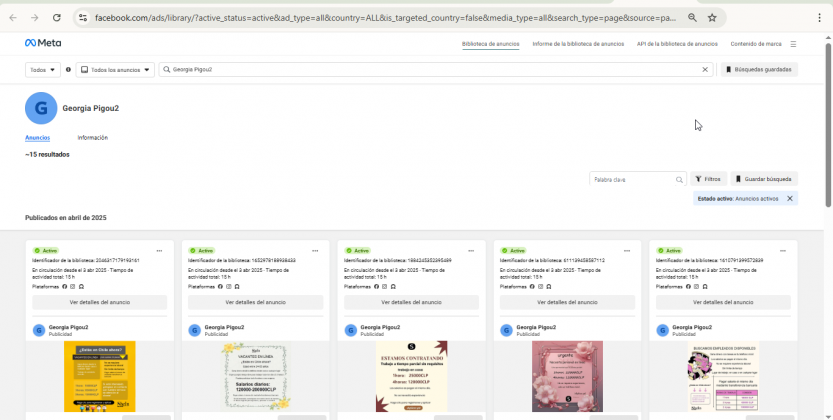This screenshot has width=833, height=420.
Task: Remove the Estado activo filter chip
Action: pos(789,199)
